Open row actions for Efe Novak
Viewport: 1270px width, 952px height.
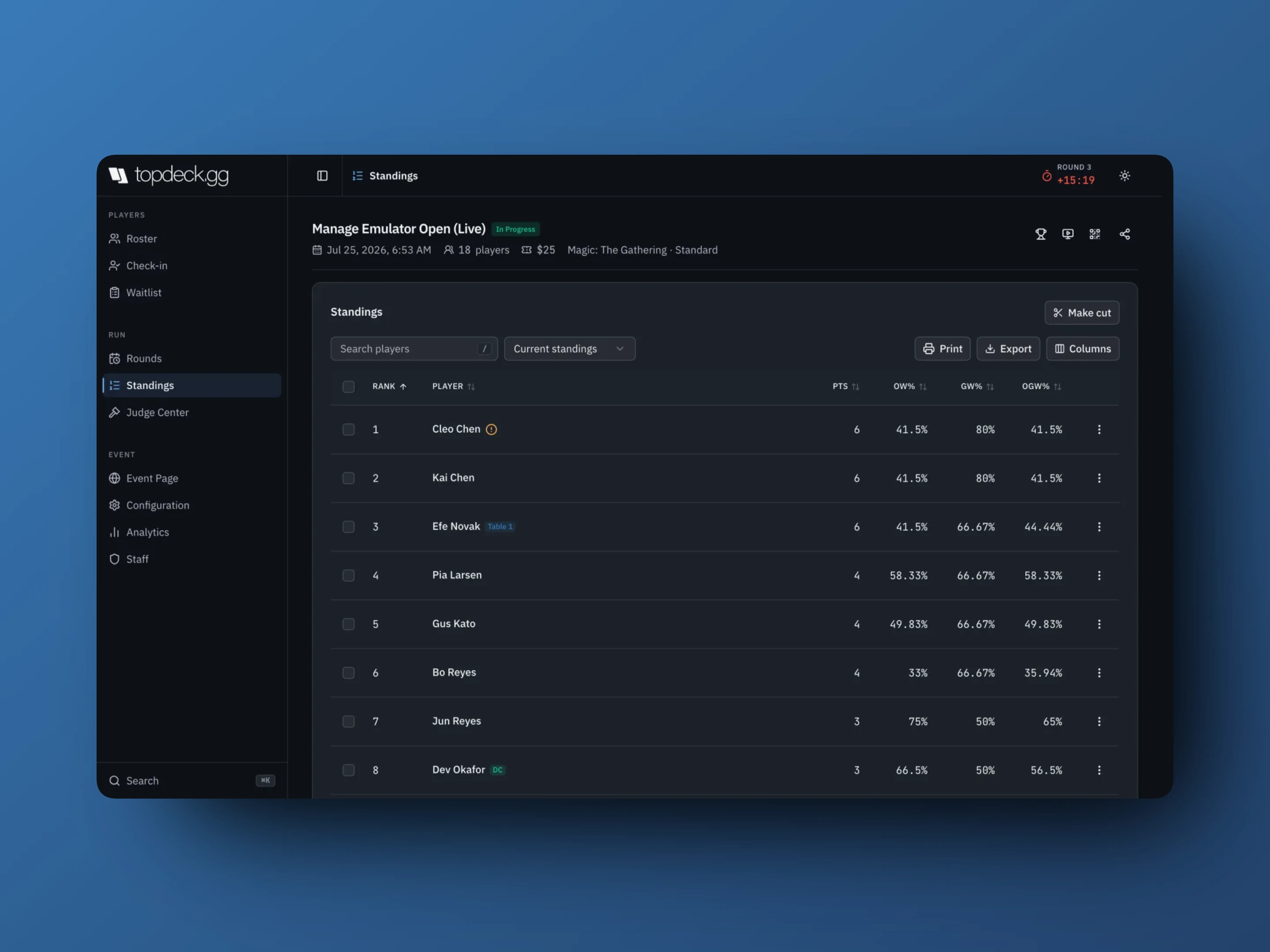pos(1099,527)
